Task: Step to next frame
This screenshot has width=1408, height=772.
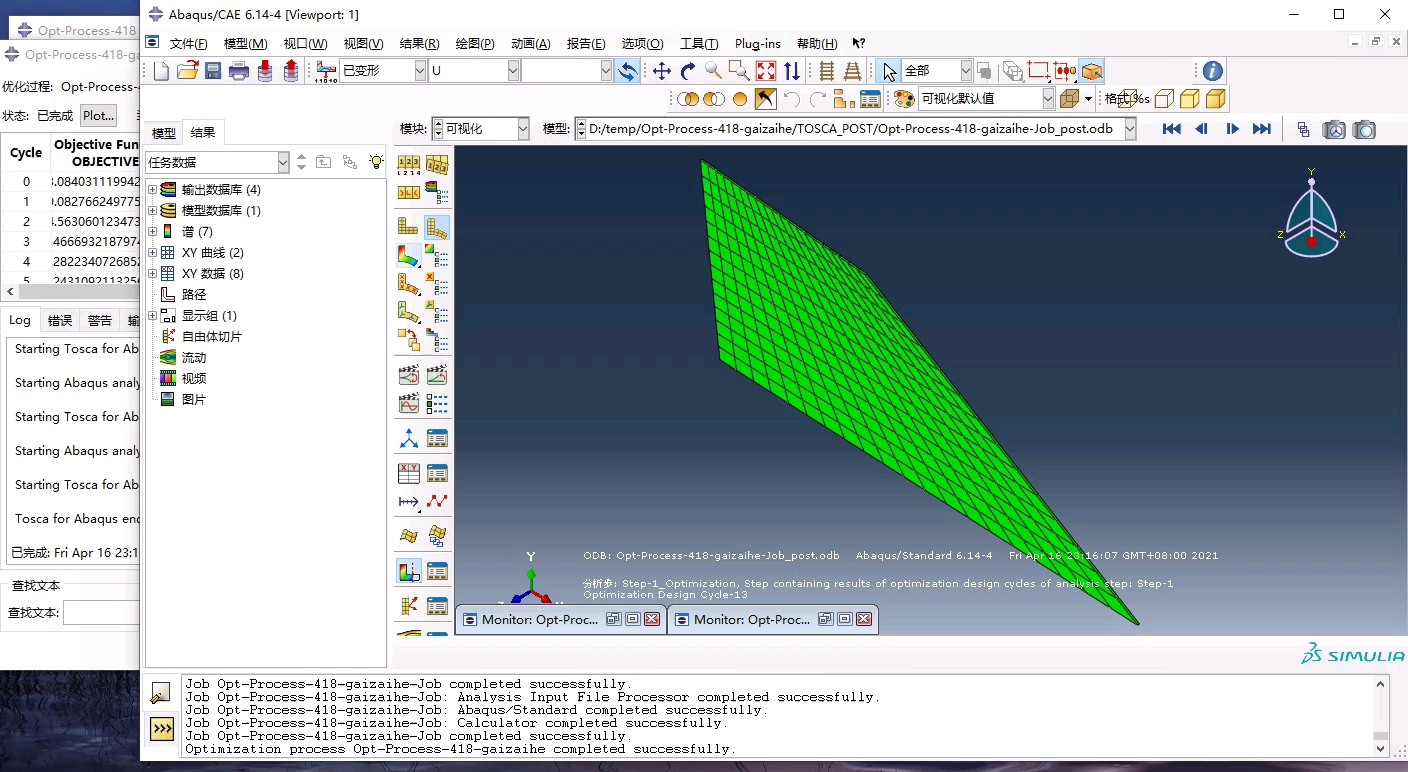Action: point(1232,129)
